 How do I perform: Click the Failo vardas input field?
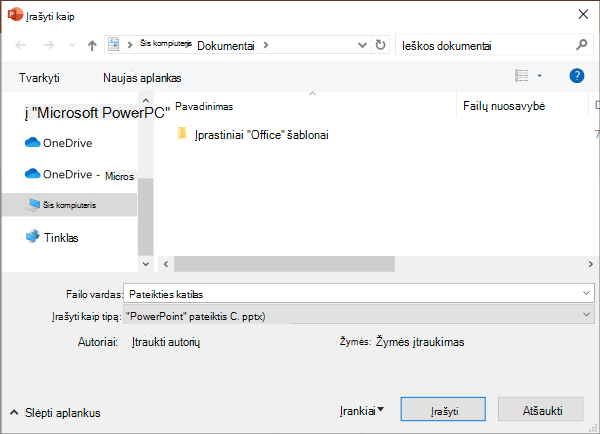tap(359, 294)
